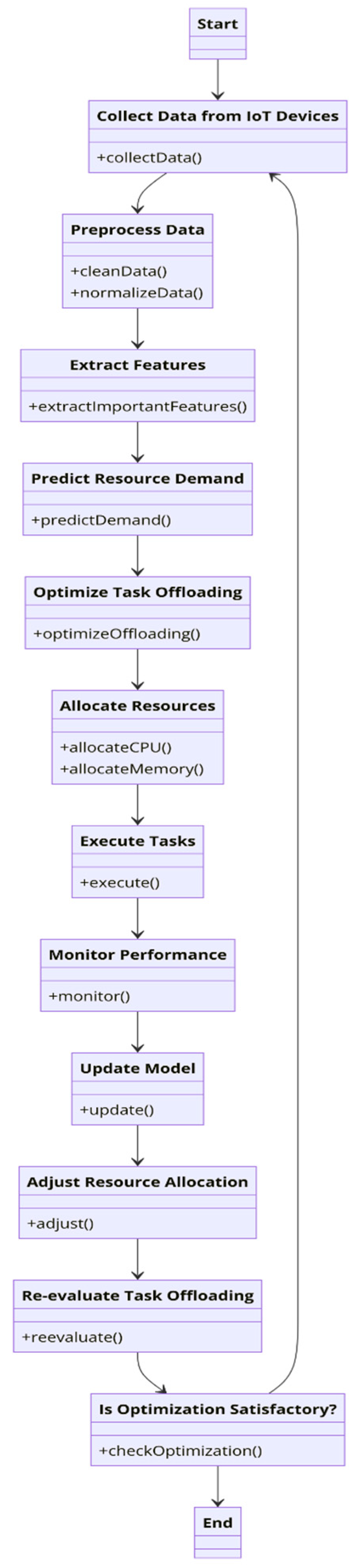Select the Re-evaluate Task Offloading title
Viewport: 360px width, 1568px height.
pyautogui.click(x=137, y=1296)
